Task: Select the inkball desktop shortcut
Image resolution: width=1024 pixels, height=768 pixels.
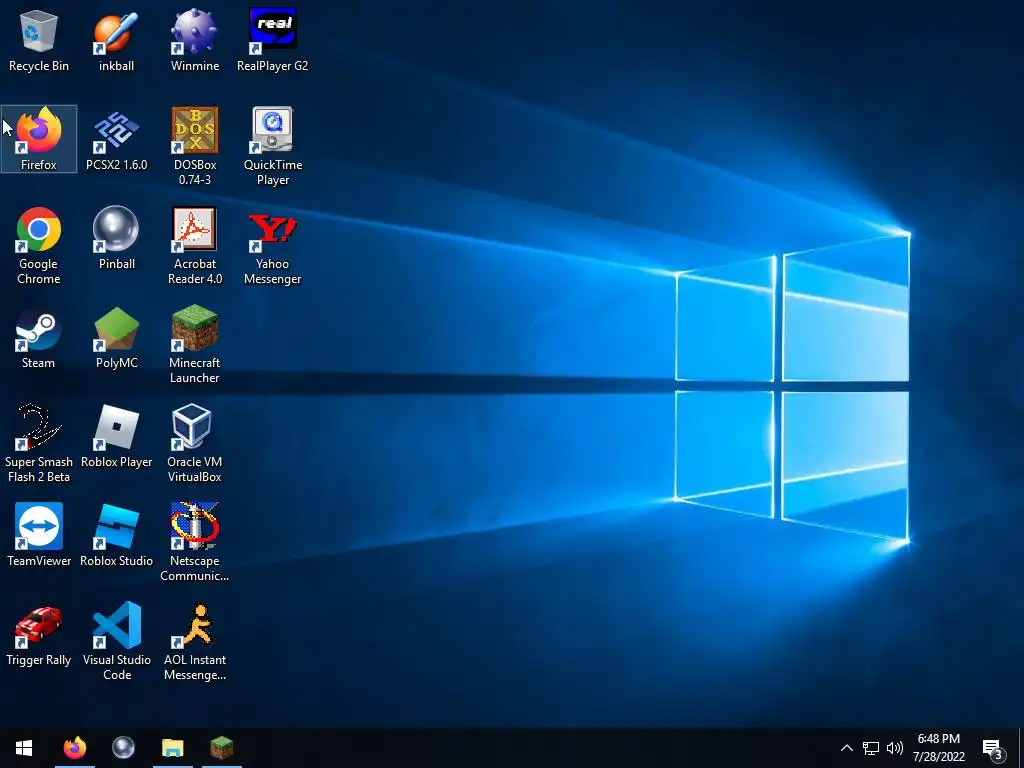Action: (x=116, y=40)
